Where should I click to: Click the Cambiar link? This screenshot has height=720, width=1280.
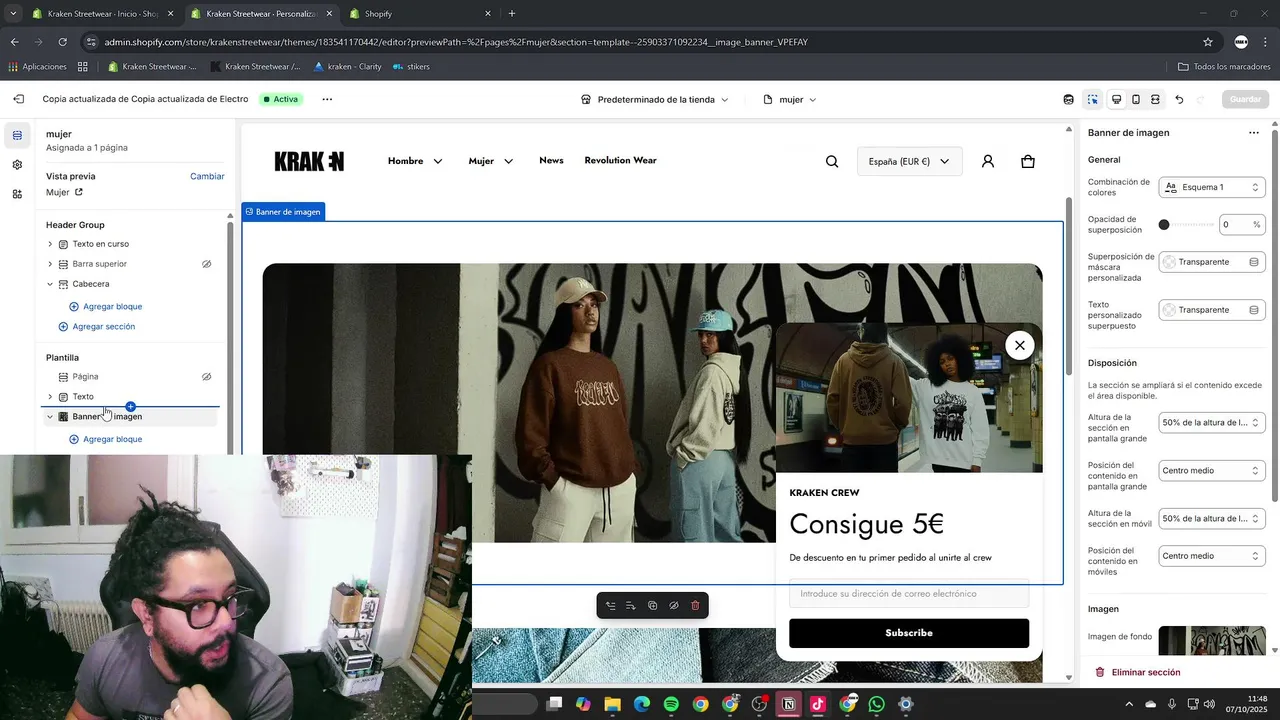click(x=207, y=176)
